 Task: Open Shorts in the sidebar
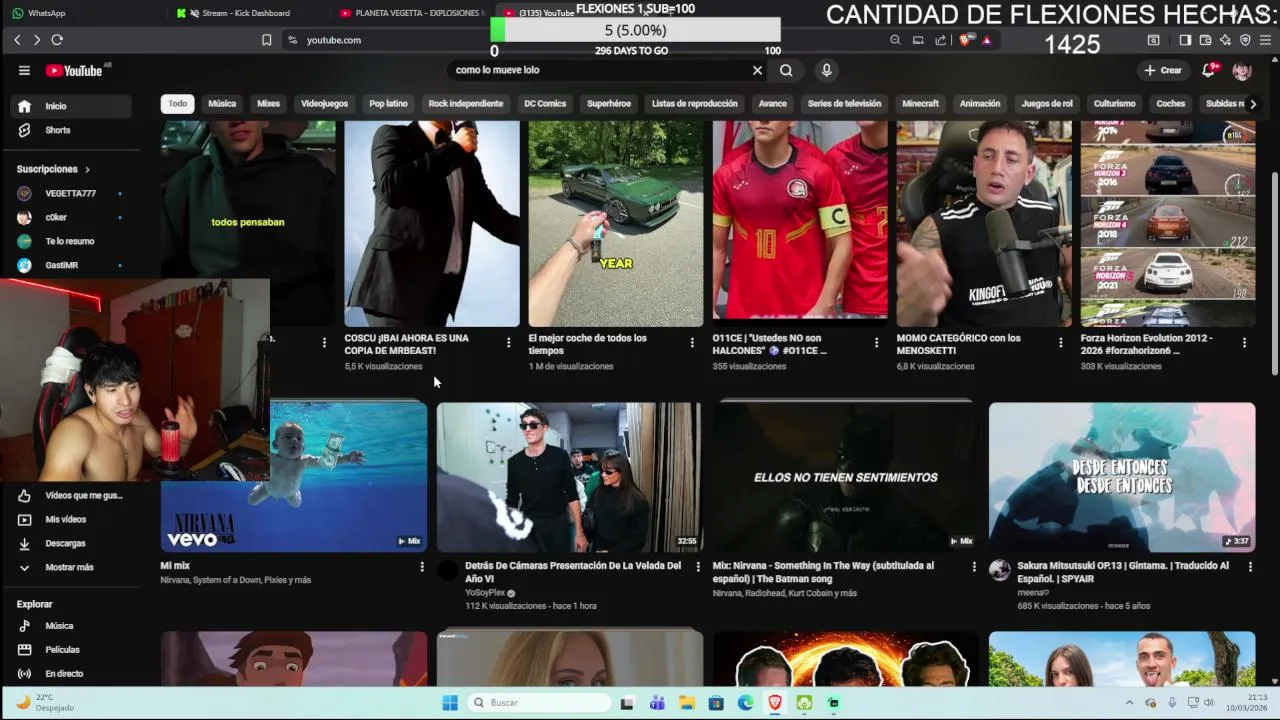(x=71, y=130)
